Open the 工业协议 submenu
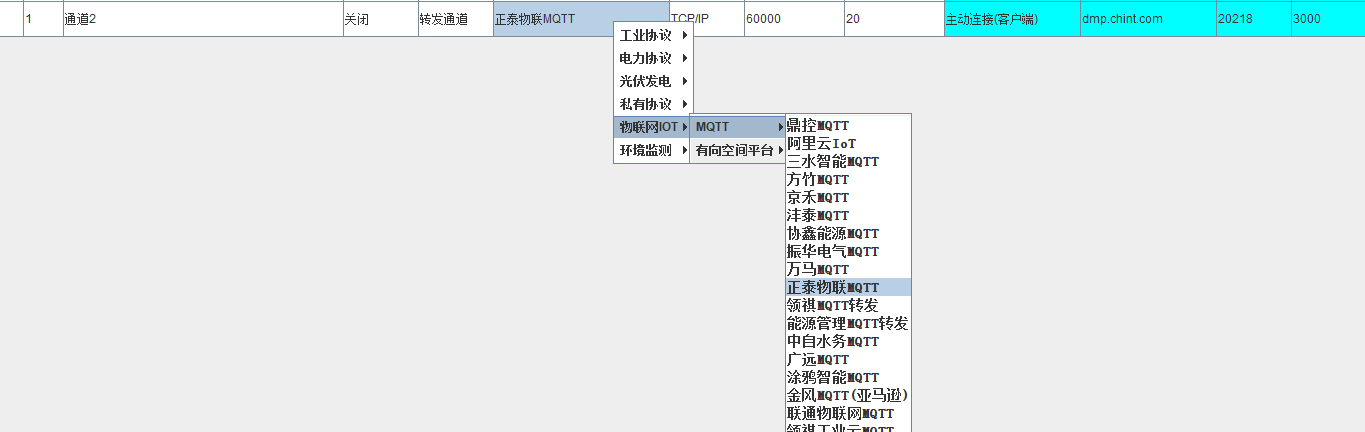1365x432 pixels. [x=653, y=35]
